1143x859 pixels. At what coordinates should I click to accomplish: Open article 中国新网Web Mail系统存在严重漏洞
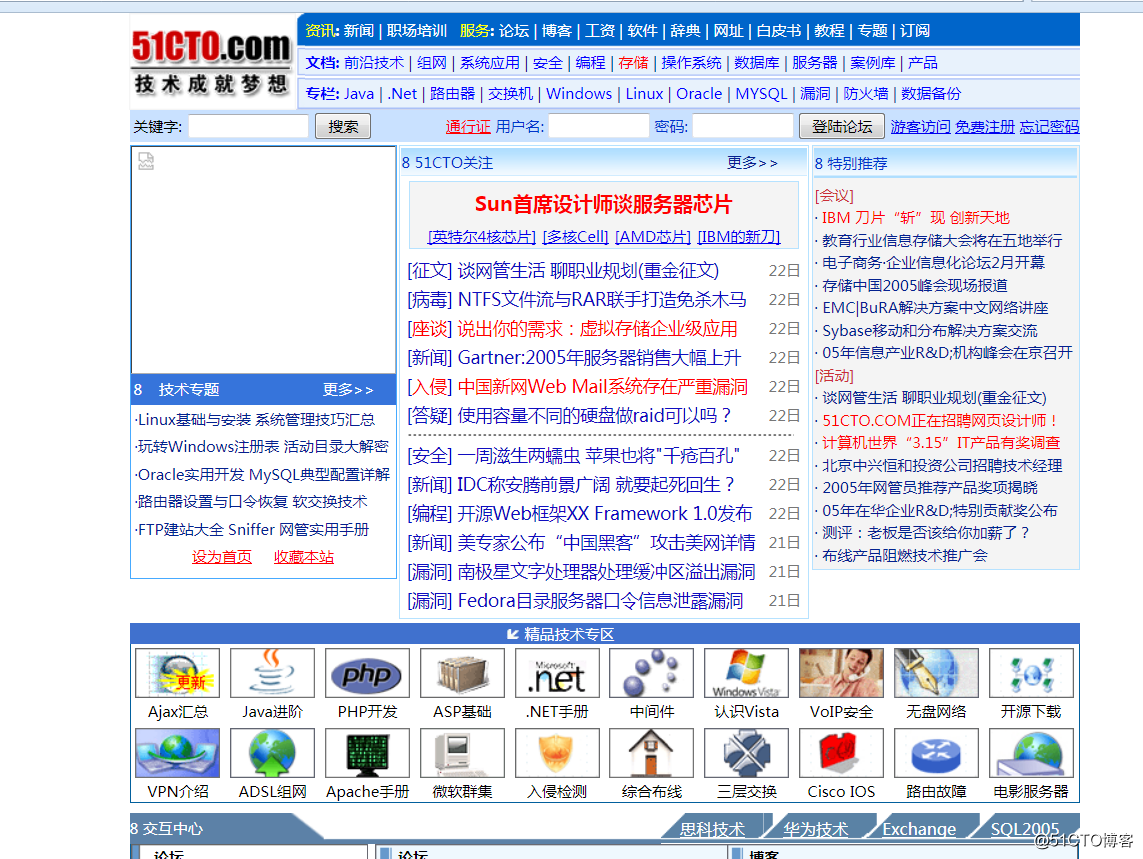click(603, 386)
